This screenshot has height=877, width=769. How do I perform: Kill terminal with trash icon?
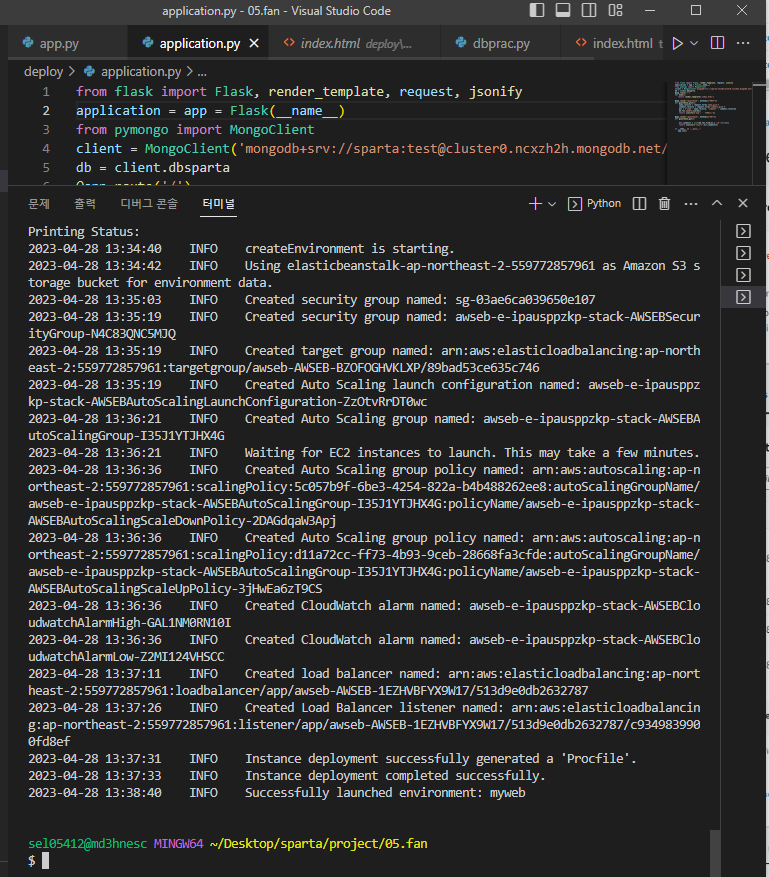pyautogui.click(x=664, y=204)
